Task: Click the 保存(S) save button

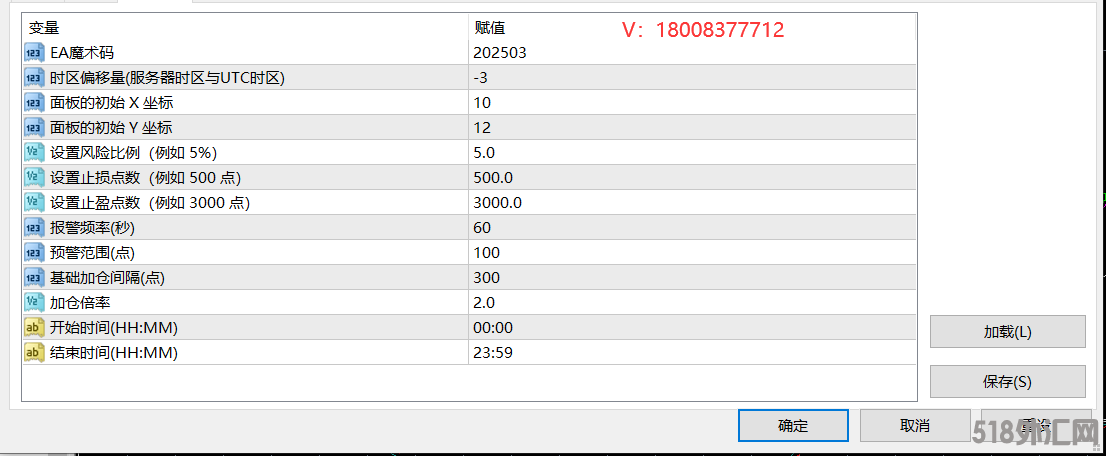Action: pos(1007,382)
